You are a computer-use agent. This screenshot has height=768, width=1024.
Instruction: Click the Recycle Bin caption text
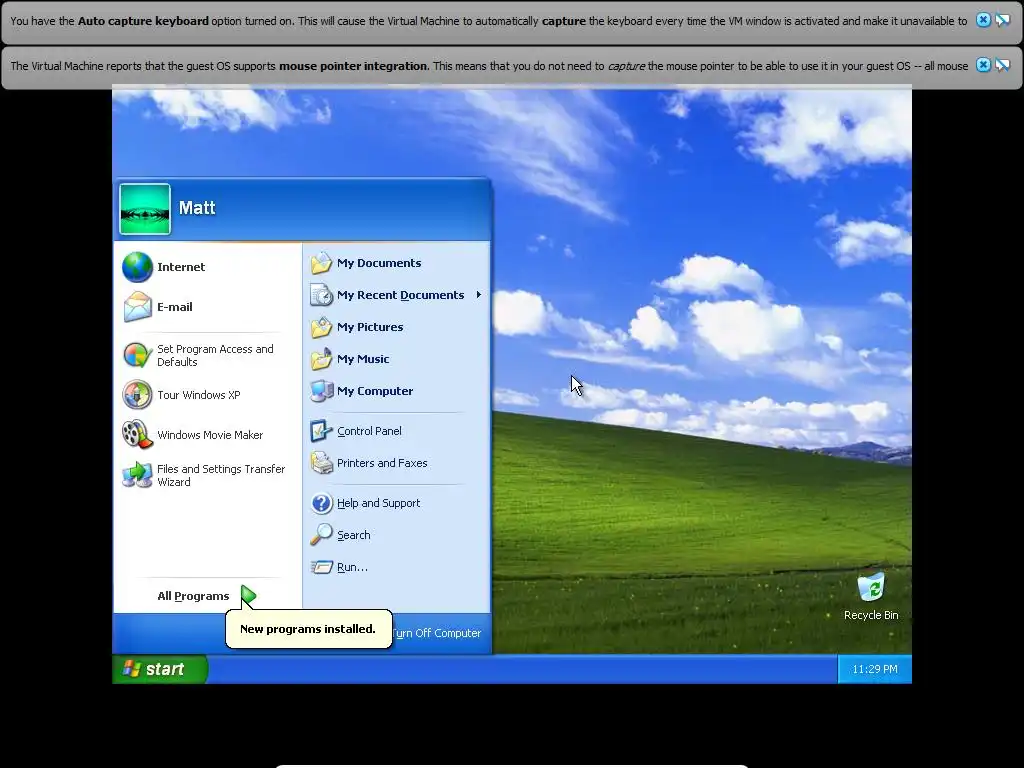(871, 615)
